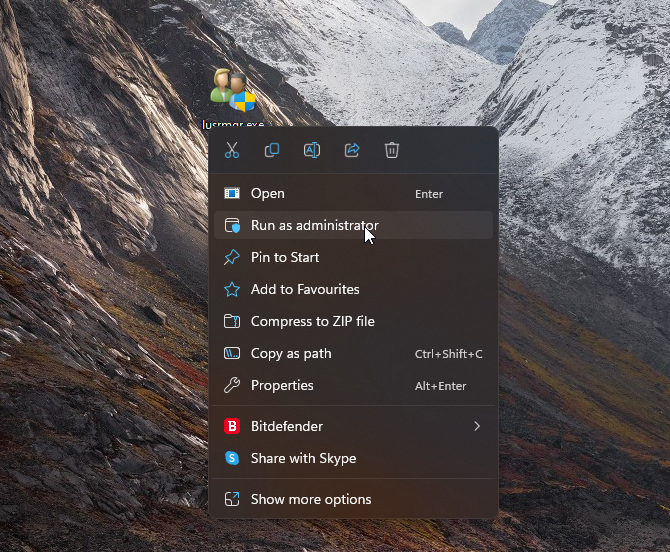
Task: Click the Delete trash bin icon
Action: click(392, 150)
